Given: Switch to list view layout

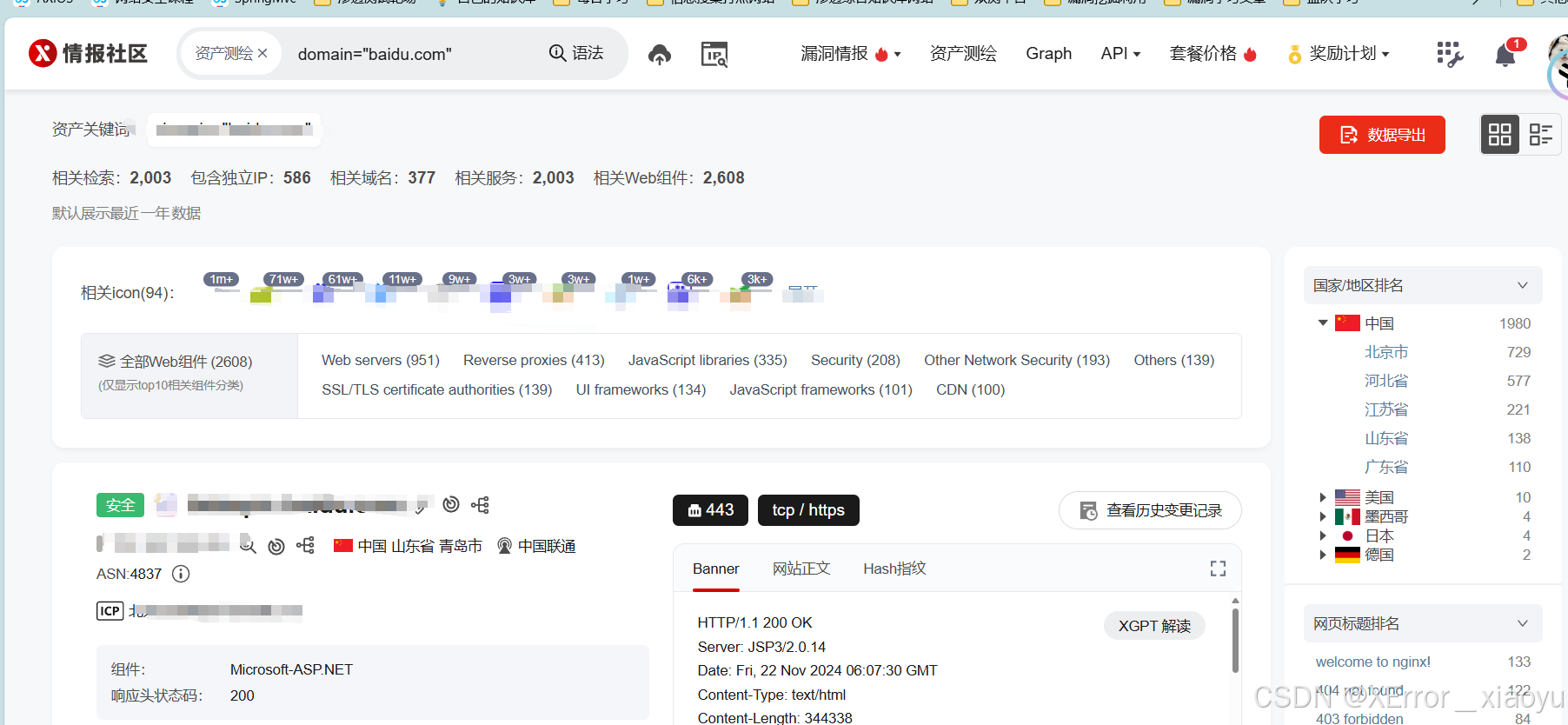Looking at the screenshot, I should pyautogui.click(x=1541, y=135).
